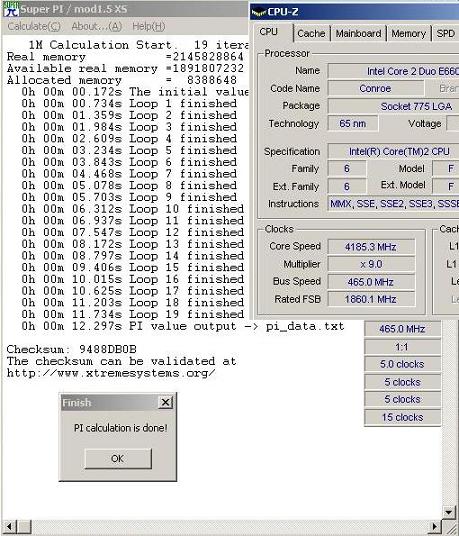Switch to the SPD tab
This screenshot has width=459, height=536.
(x=445, y=34)
